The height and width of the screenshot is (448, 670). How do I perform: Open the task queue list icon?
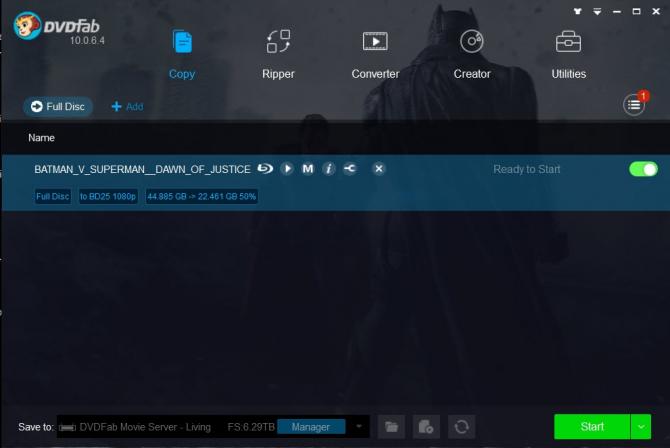point(634,104)
